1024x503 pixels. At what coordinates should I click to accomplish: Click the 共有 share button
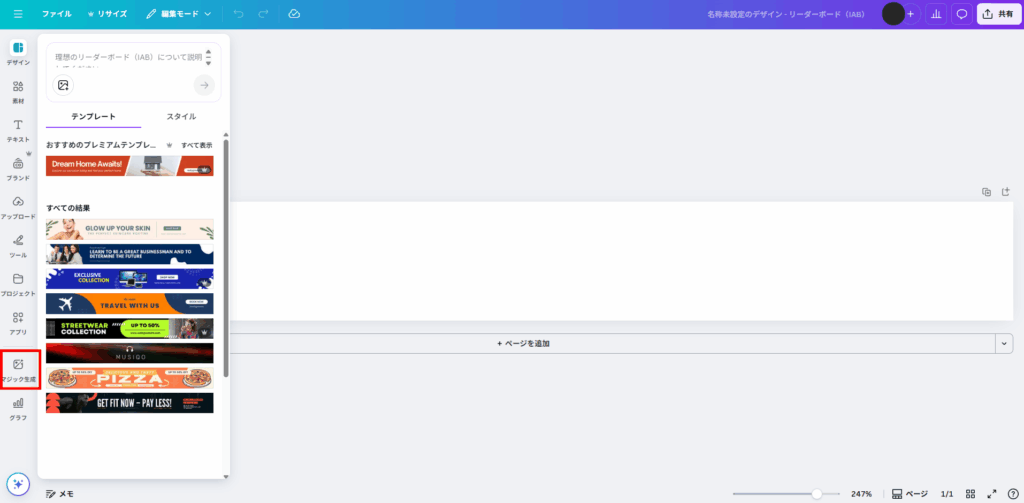(998, 14)
